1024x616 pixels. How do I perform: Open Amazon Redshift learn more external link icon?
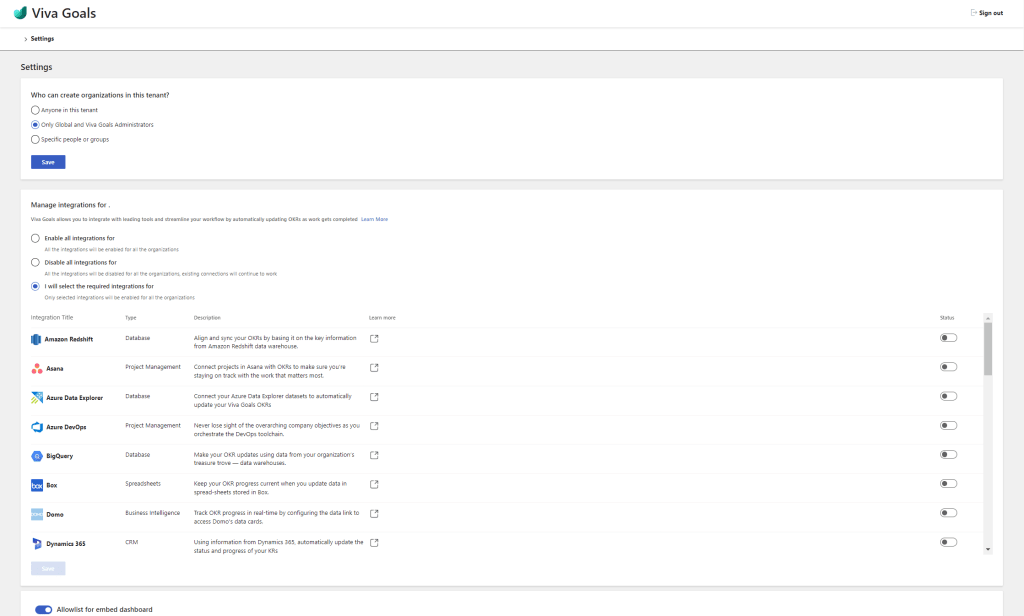click(374, 339)
